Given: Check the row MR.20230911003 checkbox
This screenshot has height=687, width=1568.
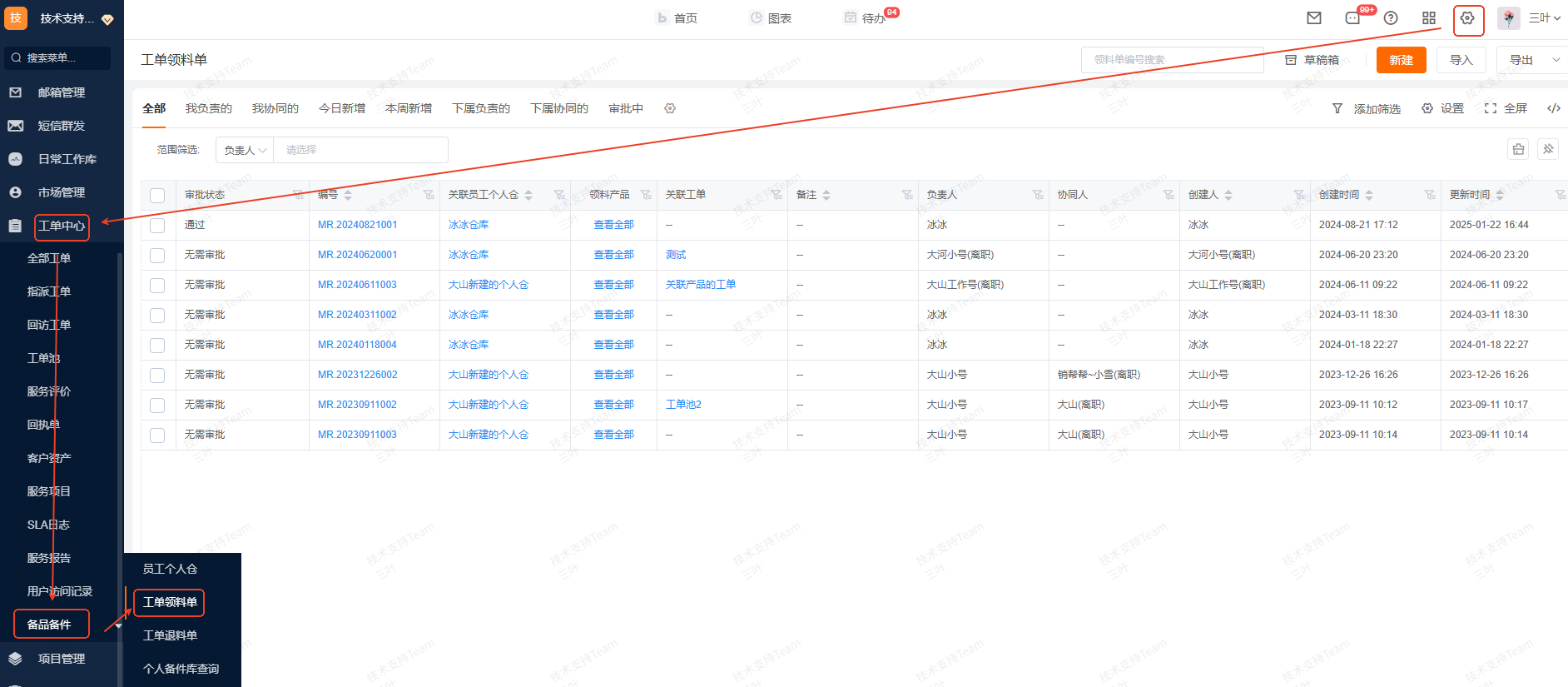Looking at the screenshot, I should [157, 436].
